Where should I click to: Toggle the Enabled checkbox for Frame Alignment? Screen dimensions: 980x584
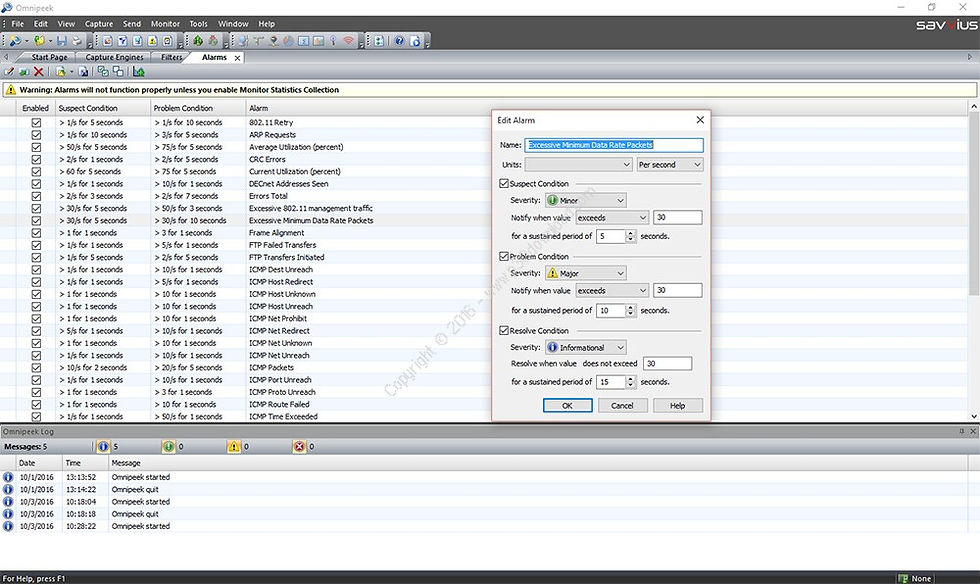pos(36,233)
